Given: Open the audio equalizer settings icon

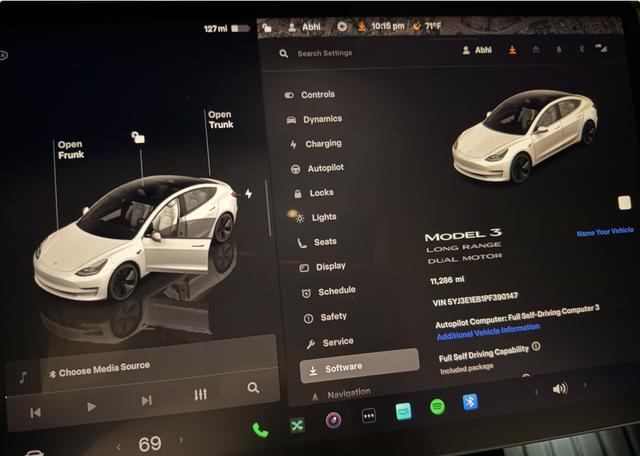Looking at the screenshot, I should pos(200,394).
